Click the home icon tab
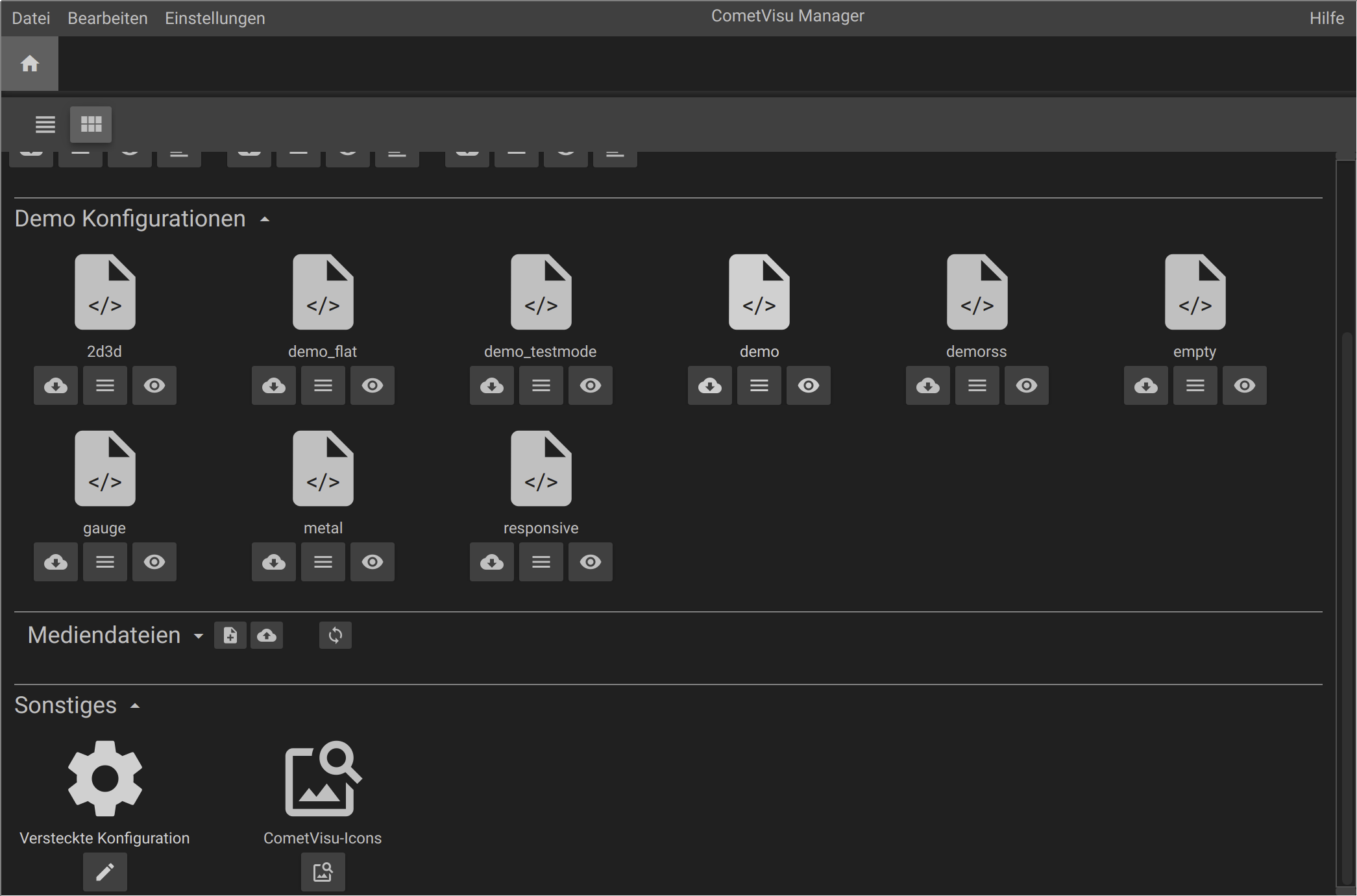1357x896 pixels. tap(30, 64)
